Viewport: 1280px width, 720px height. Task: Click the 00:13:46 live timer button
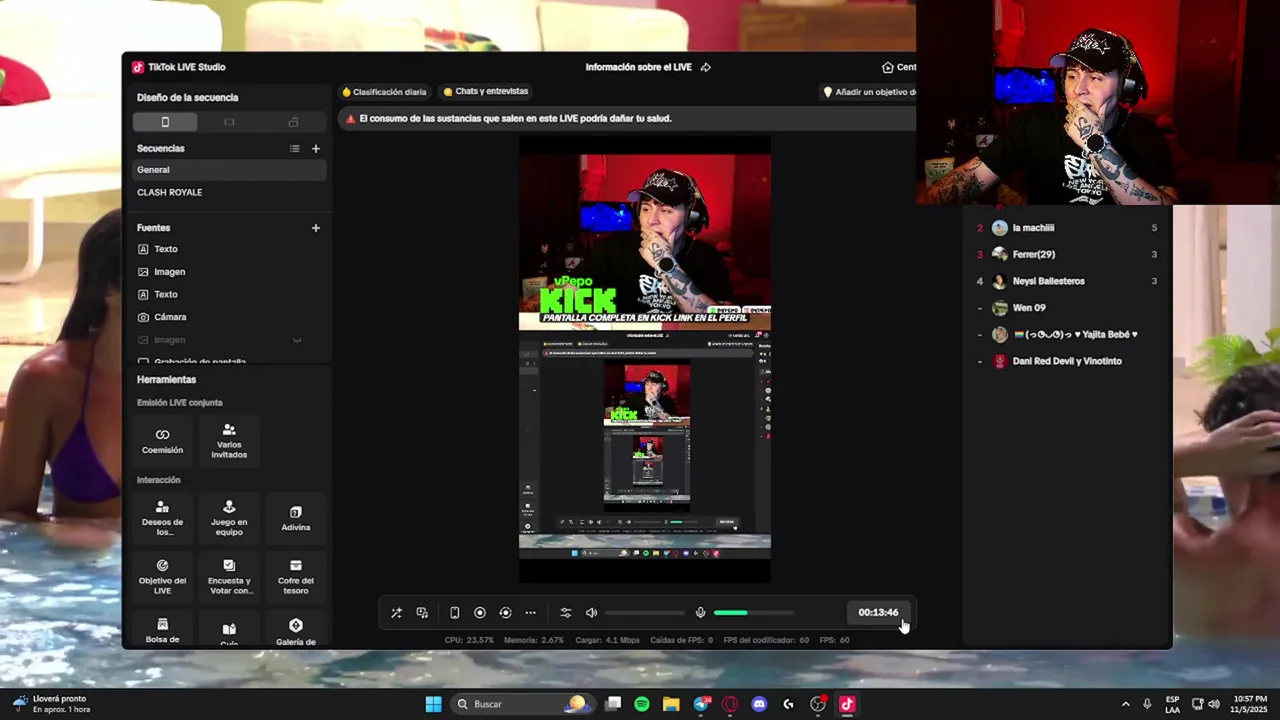tap(878, 613)
